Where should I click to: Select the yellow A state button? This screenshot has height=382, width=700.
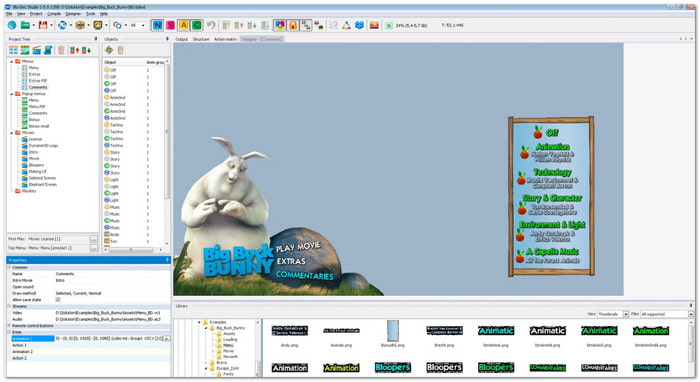click(x=183, y=25)
